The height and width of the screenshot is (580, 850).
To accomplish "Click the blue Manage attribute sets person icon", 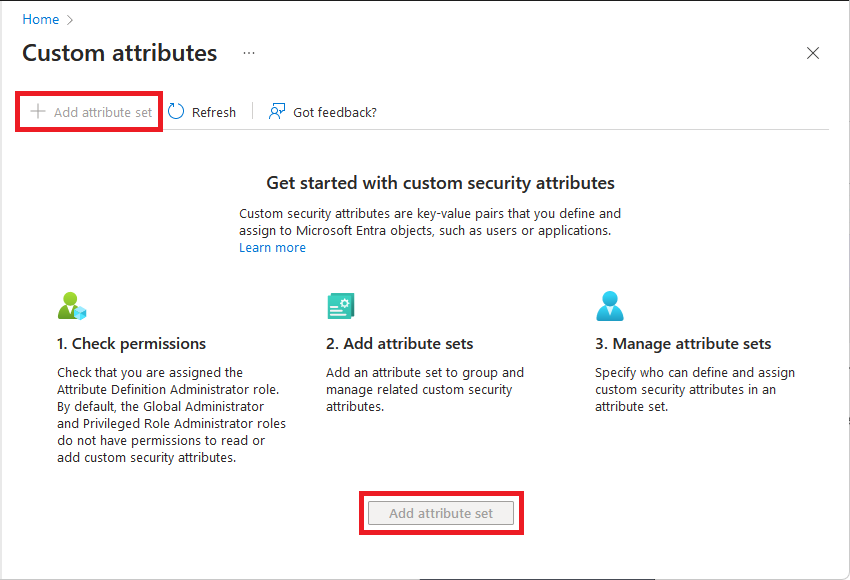I will pos(610,306).
